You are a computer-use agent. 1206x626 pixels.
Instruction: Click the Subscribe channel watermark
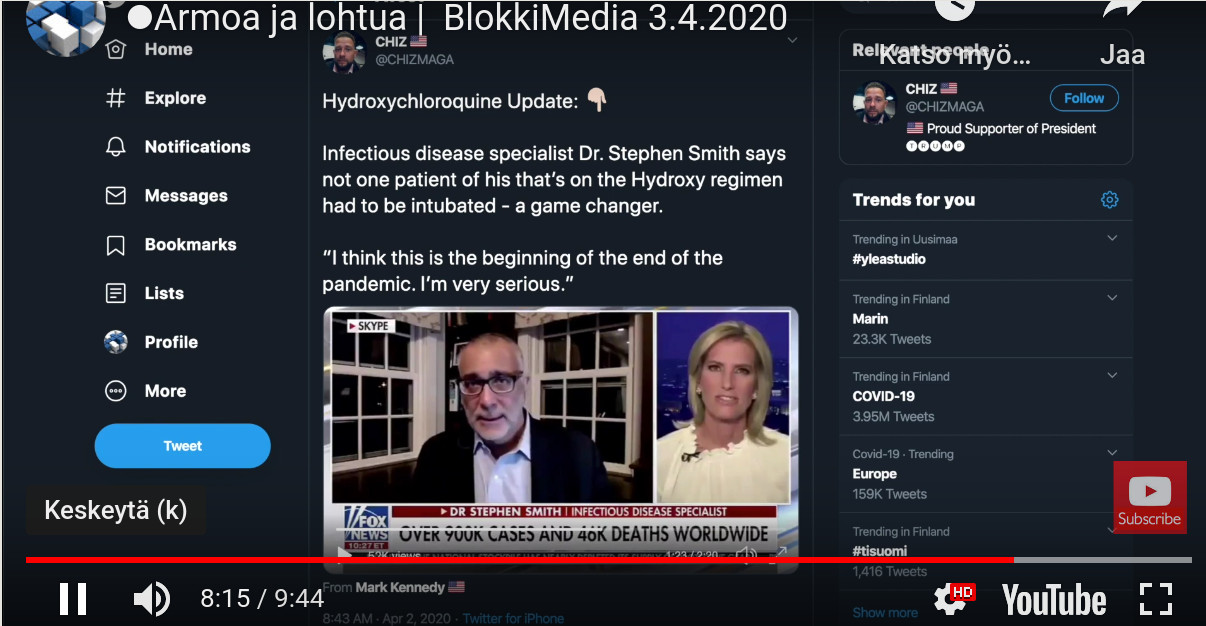click(x=1149, y=497)
